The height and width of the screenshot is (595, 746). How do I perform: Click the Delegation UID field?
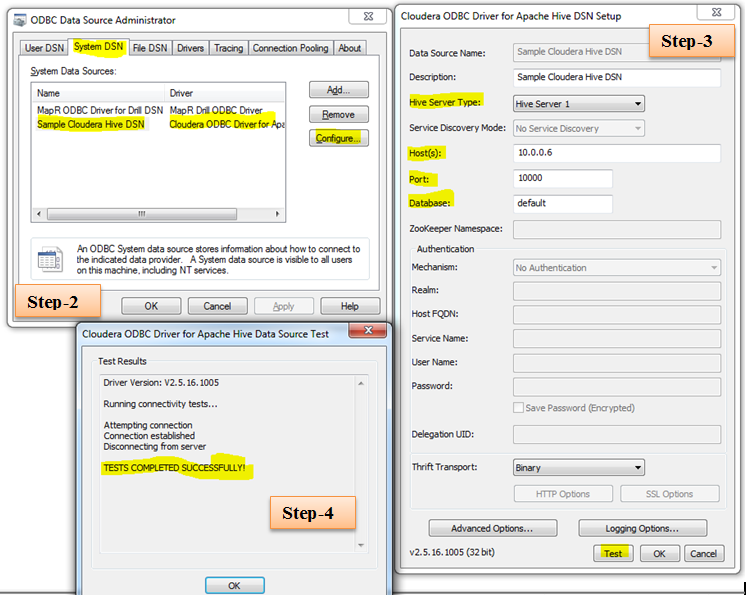tap(617, 434)
